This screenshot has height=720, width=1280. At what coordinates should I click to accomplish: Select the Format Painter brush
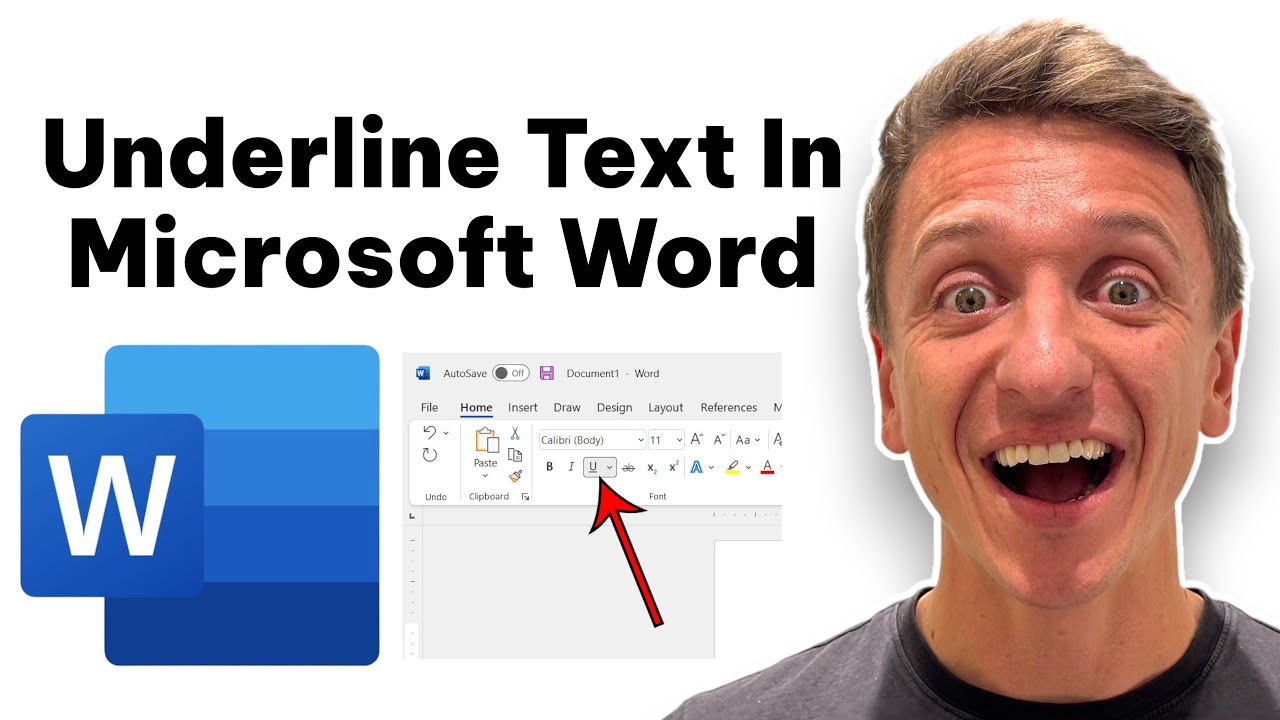coord(515,477)
